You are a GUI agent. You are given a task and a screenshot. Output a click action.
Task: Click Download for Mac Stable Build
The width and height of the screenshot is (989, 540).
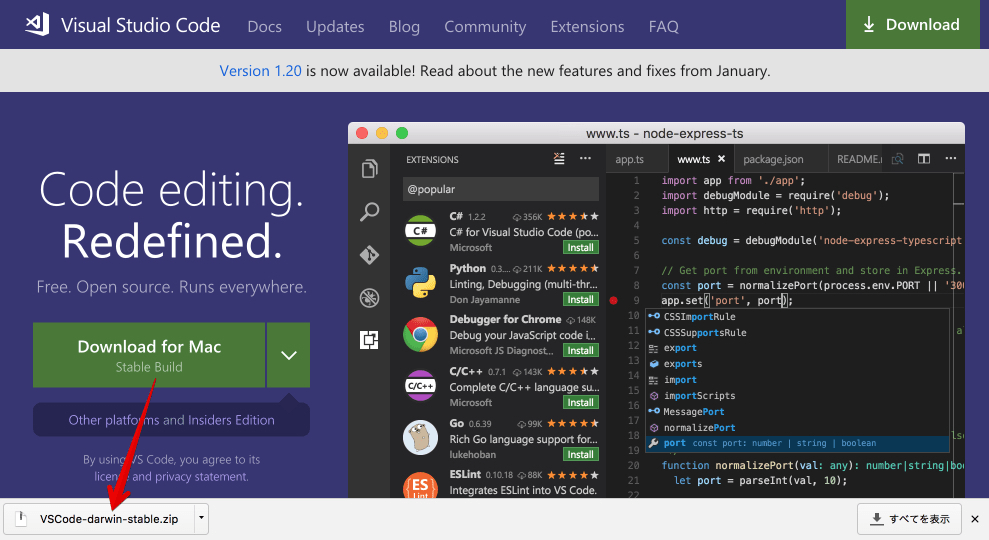(x=149, y=355)
